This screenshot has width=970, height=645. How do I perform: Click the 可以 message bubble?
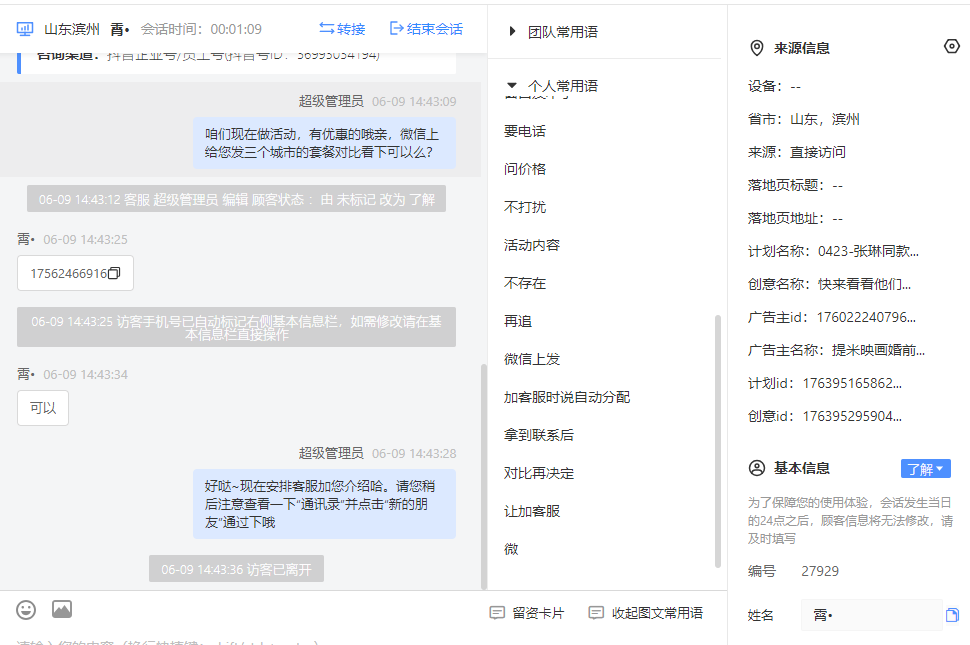pos(43,408)
